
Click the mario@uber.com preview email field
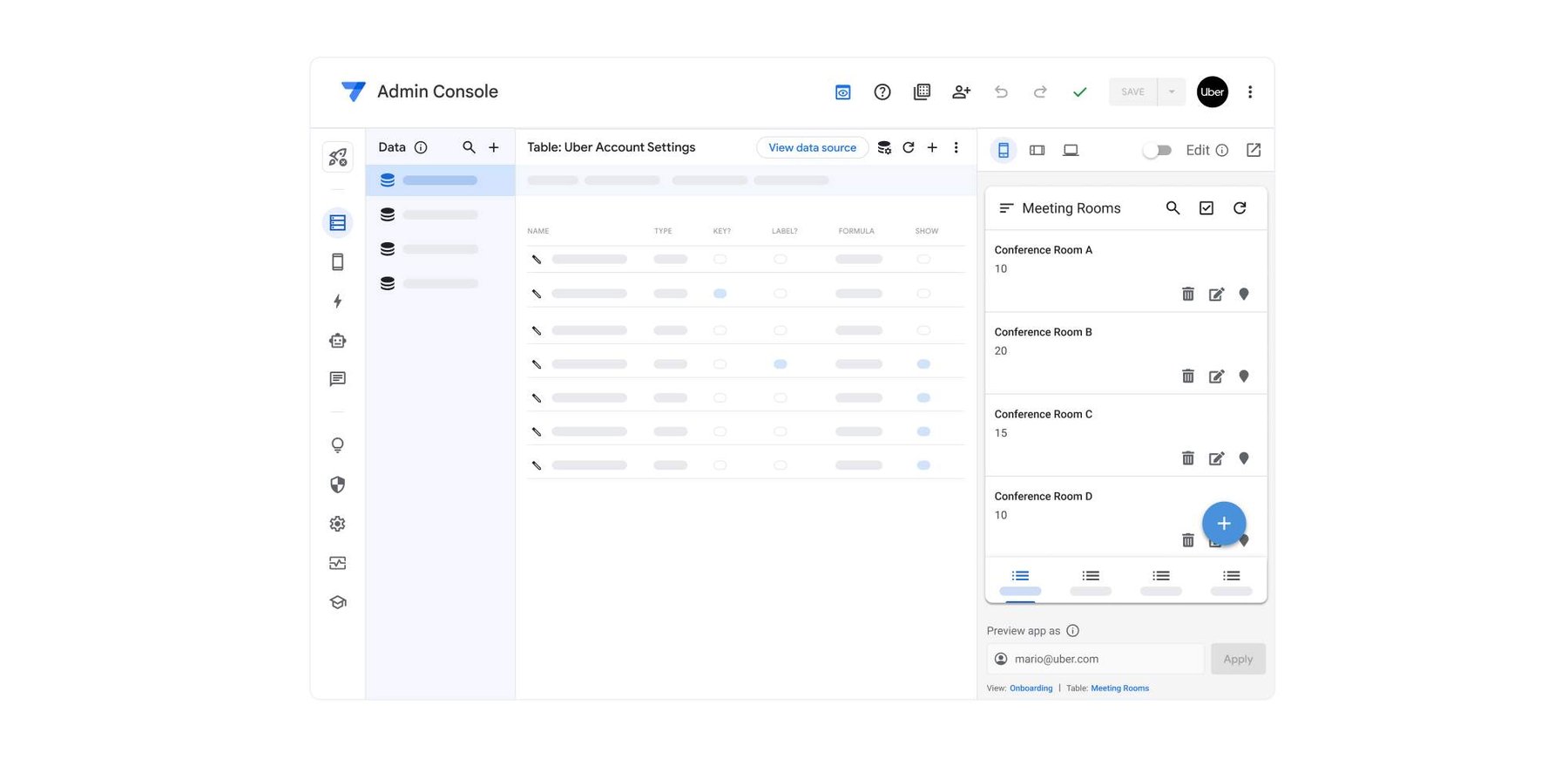pyautogui.click(x=1095, y=659)
